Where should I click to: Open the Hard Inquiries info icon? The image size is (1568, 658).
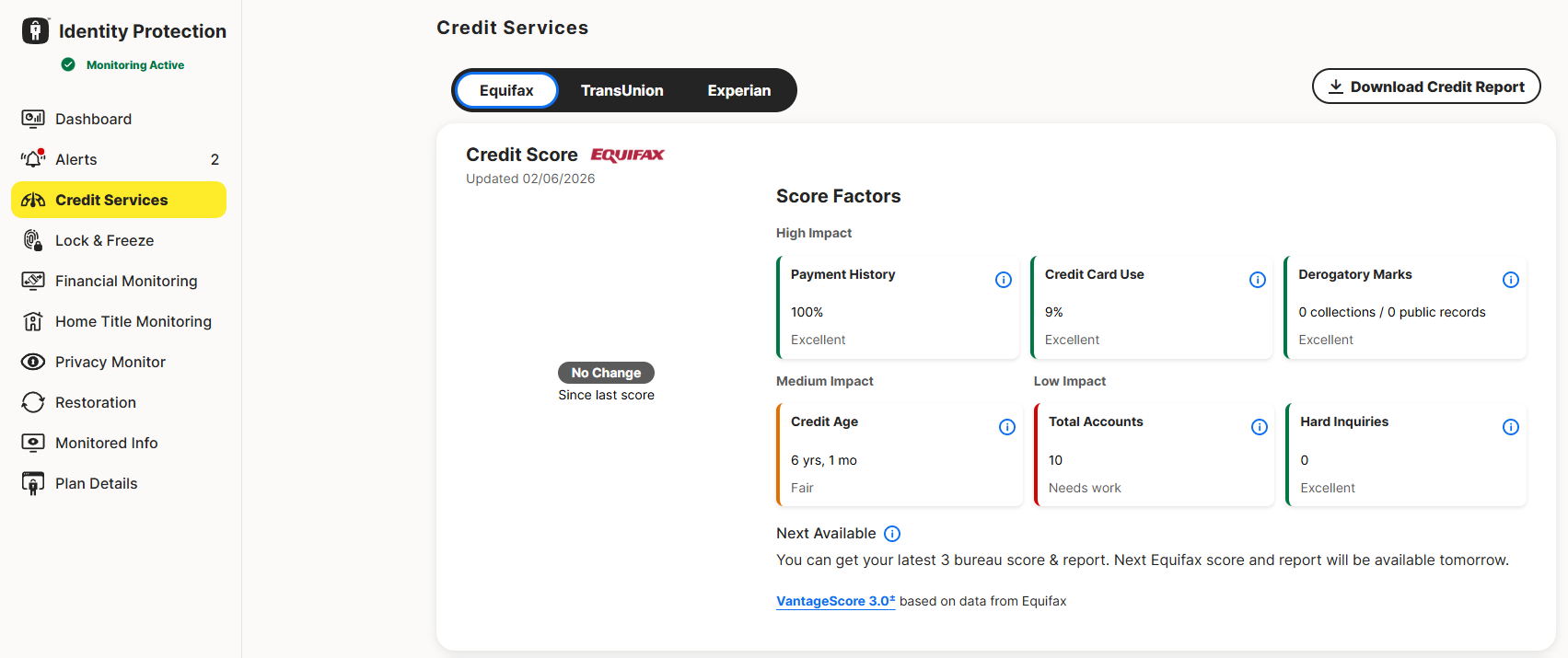1511,426
